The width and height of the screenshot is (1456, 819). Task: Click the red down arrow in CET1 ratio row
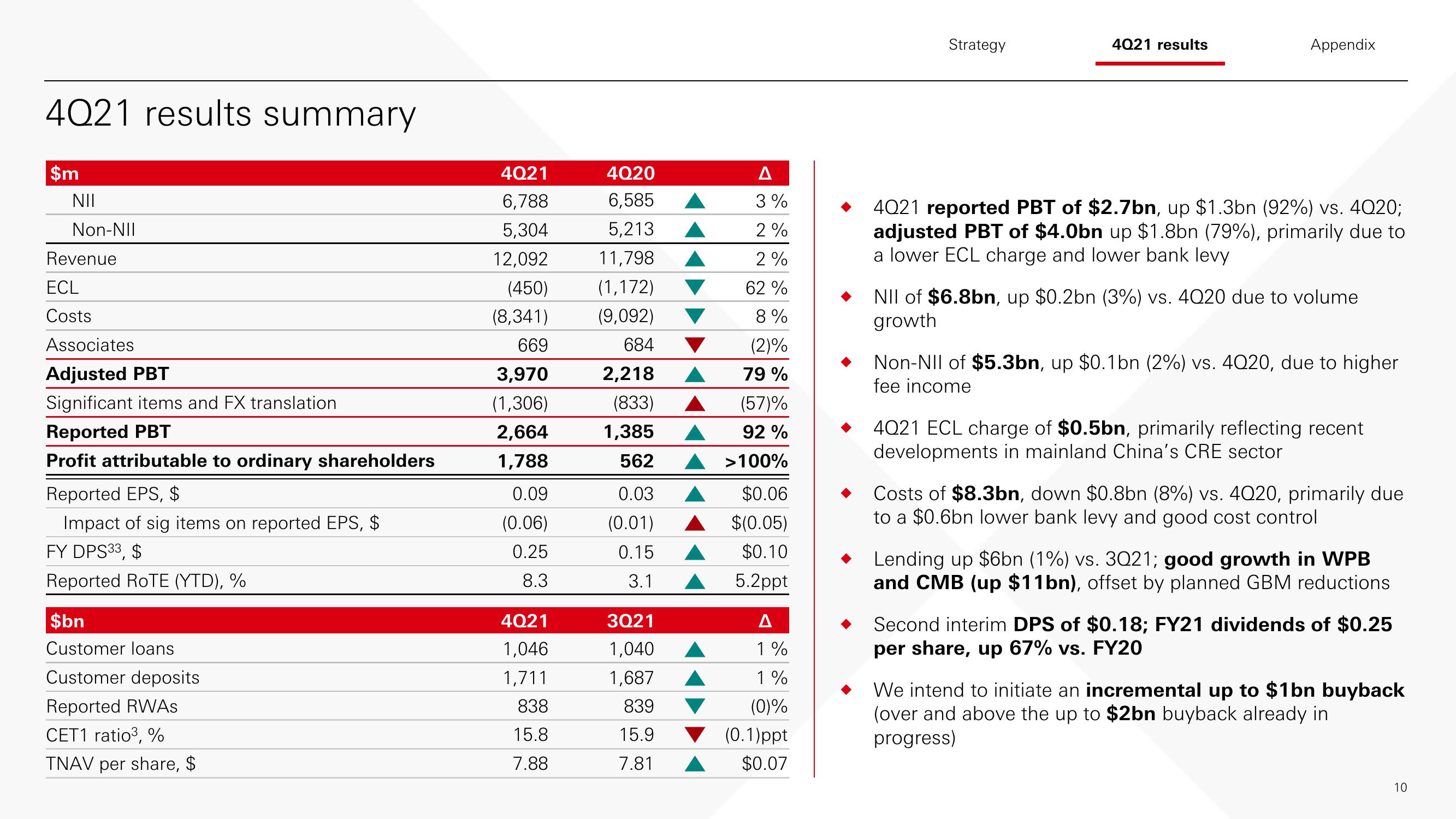(695, 735)
